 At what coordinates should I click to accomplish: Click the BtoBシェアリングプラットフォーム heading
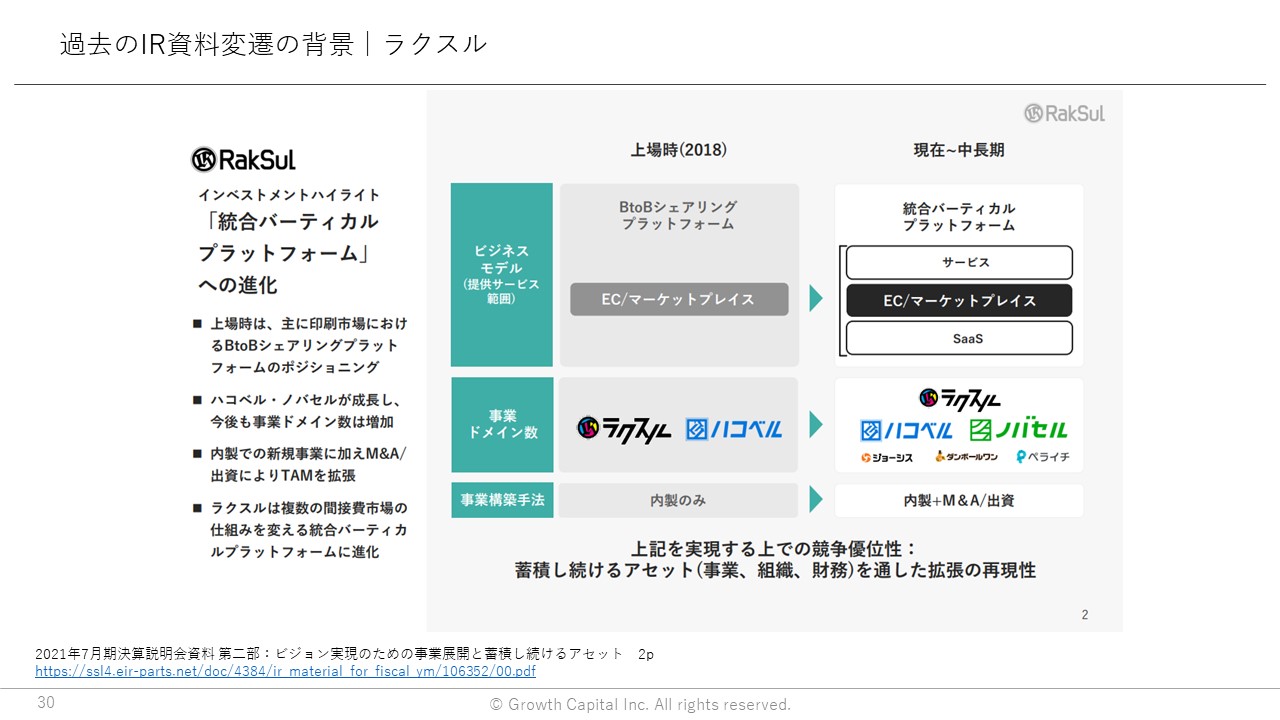coord(679,215)
